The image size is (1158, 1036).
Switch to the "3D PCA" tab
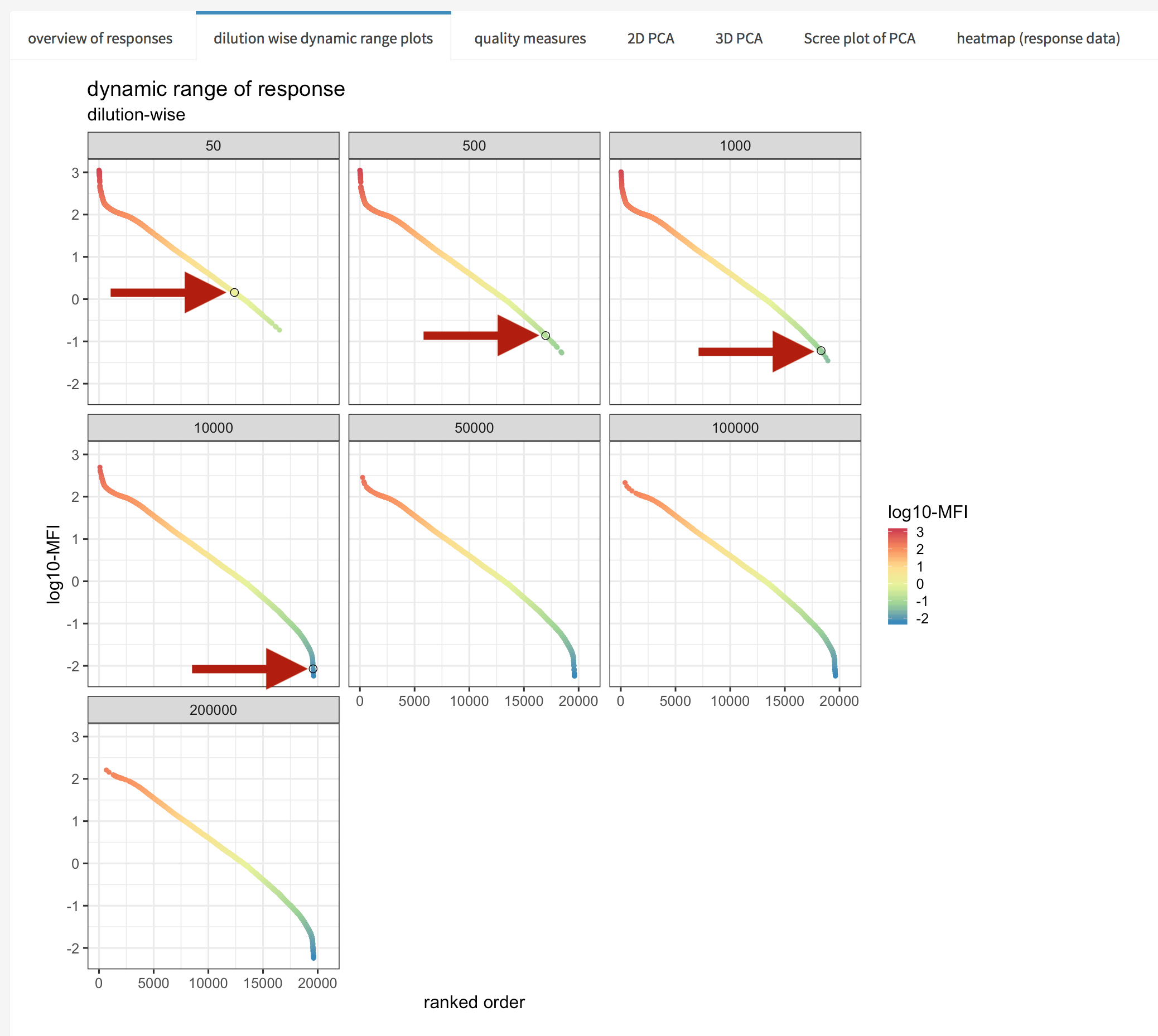[739, 38]
